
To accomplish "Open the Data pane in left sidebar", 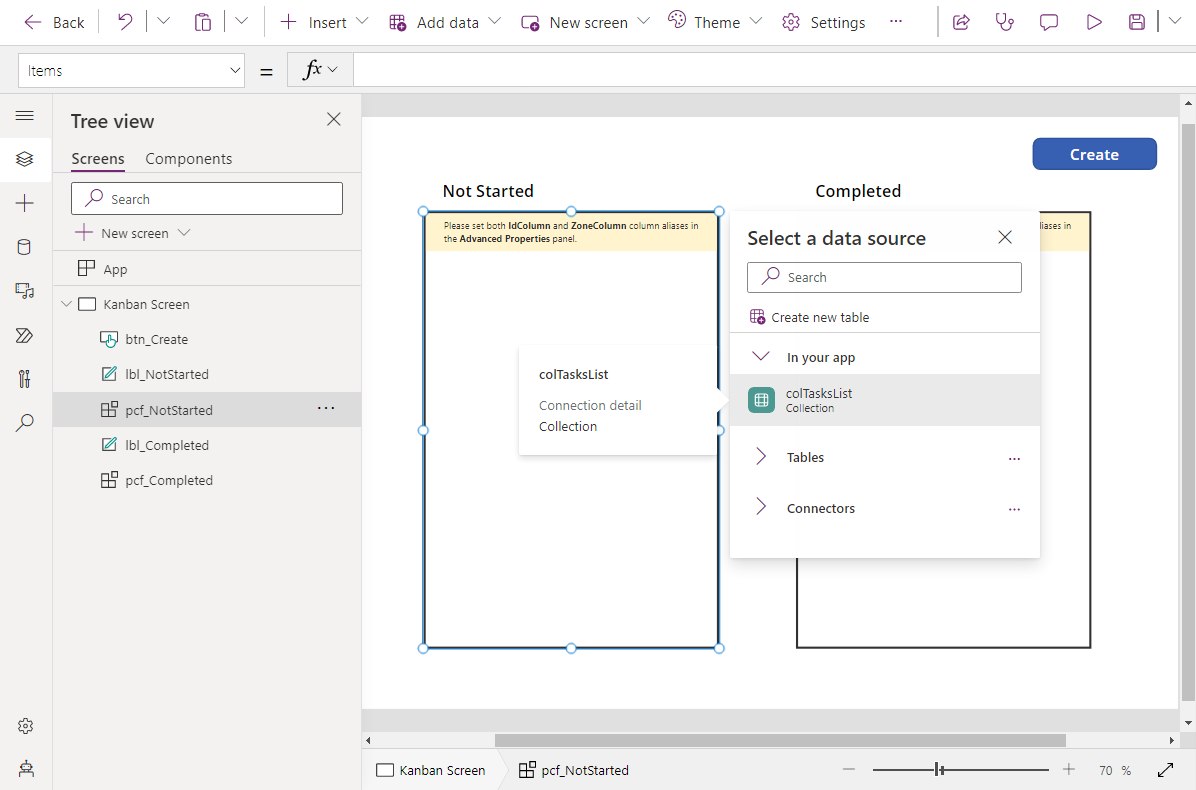I will point(25,247).
